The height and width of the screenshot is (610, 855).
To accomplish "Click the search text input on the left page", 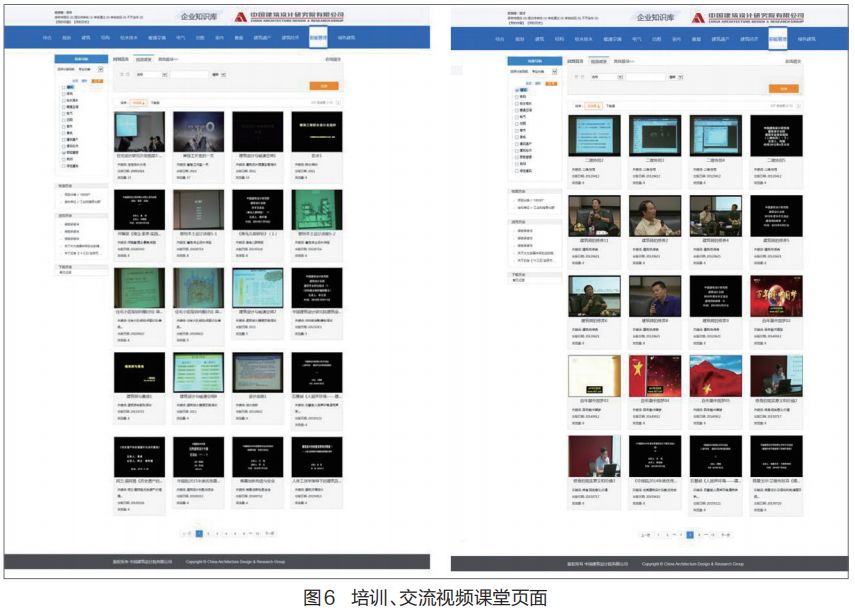I will click(x=190, y=75).
